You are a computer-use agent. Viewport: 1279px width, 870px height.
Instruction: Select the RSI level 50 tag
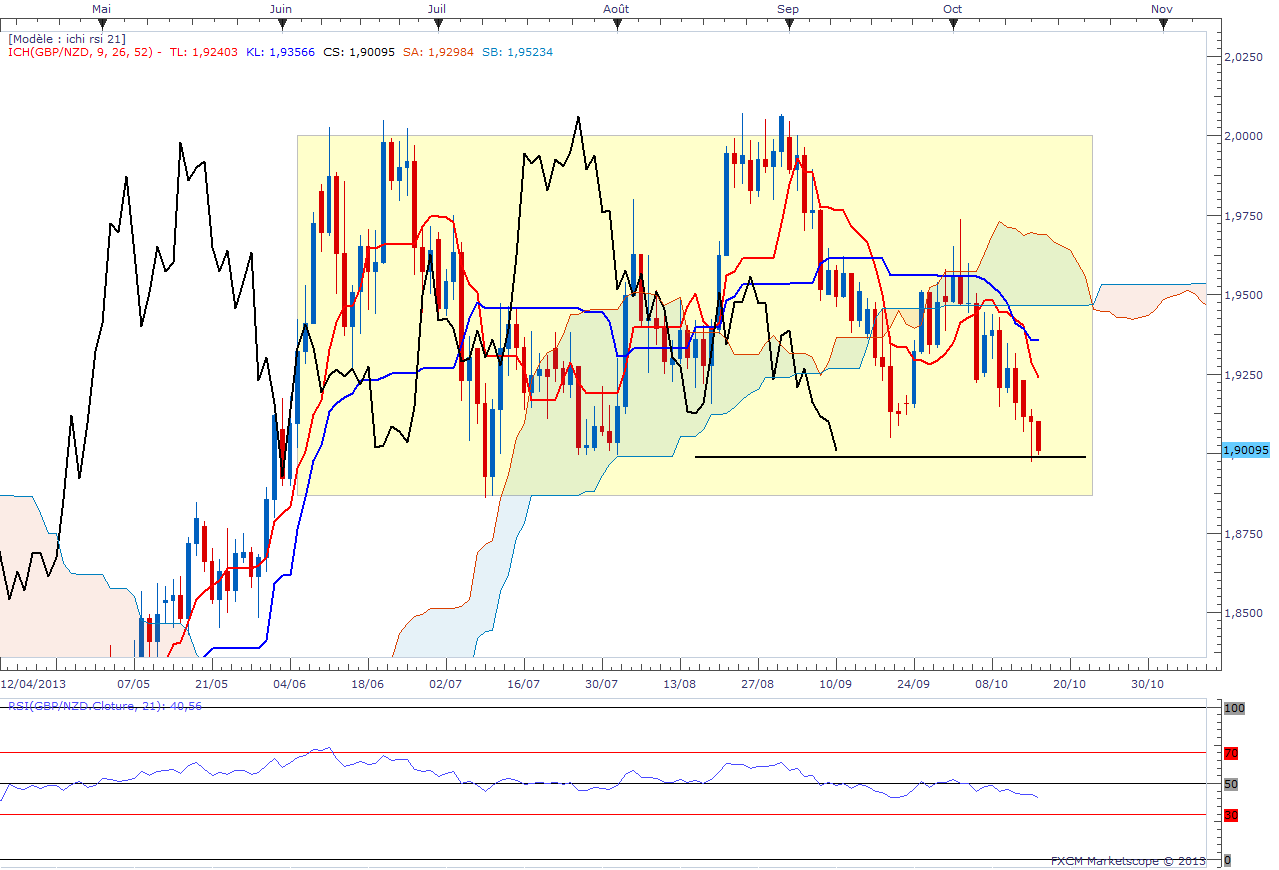[1231, 784]
